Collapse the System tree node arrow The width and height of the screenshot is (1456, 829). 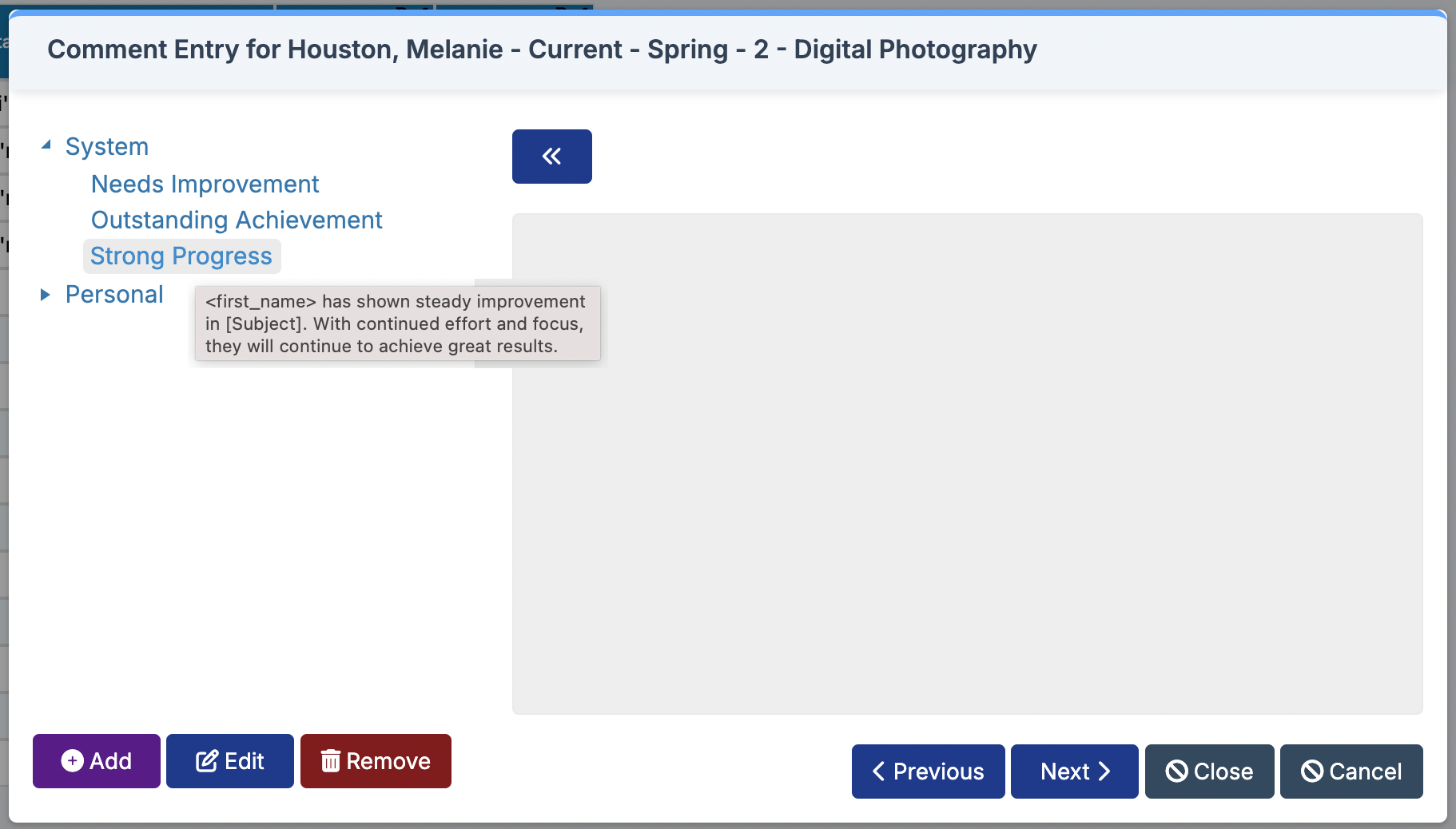pyautogui.click(x=46, y=145)
